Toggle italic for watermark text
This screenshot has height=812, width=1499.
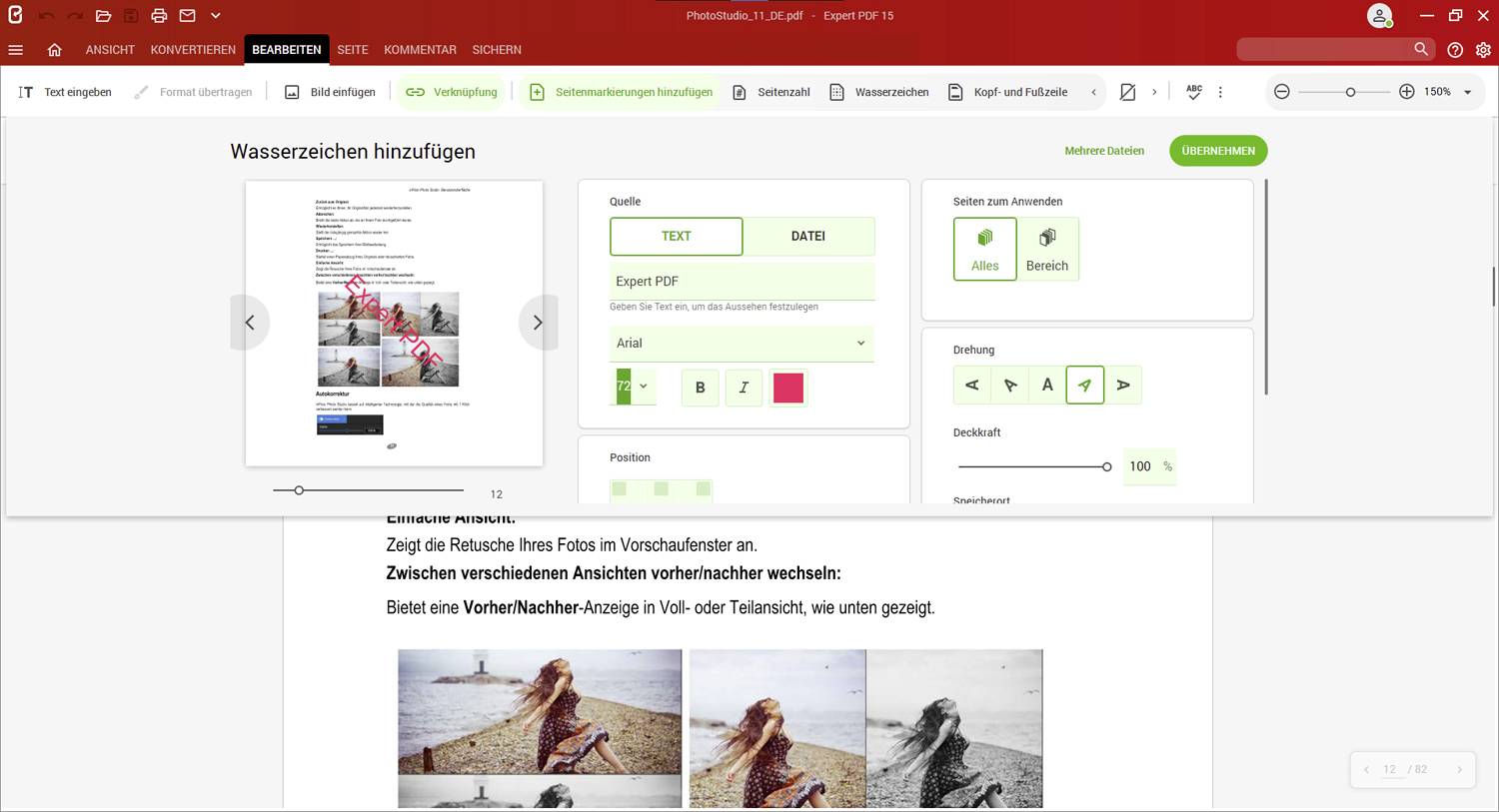tap(744, 388)
